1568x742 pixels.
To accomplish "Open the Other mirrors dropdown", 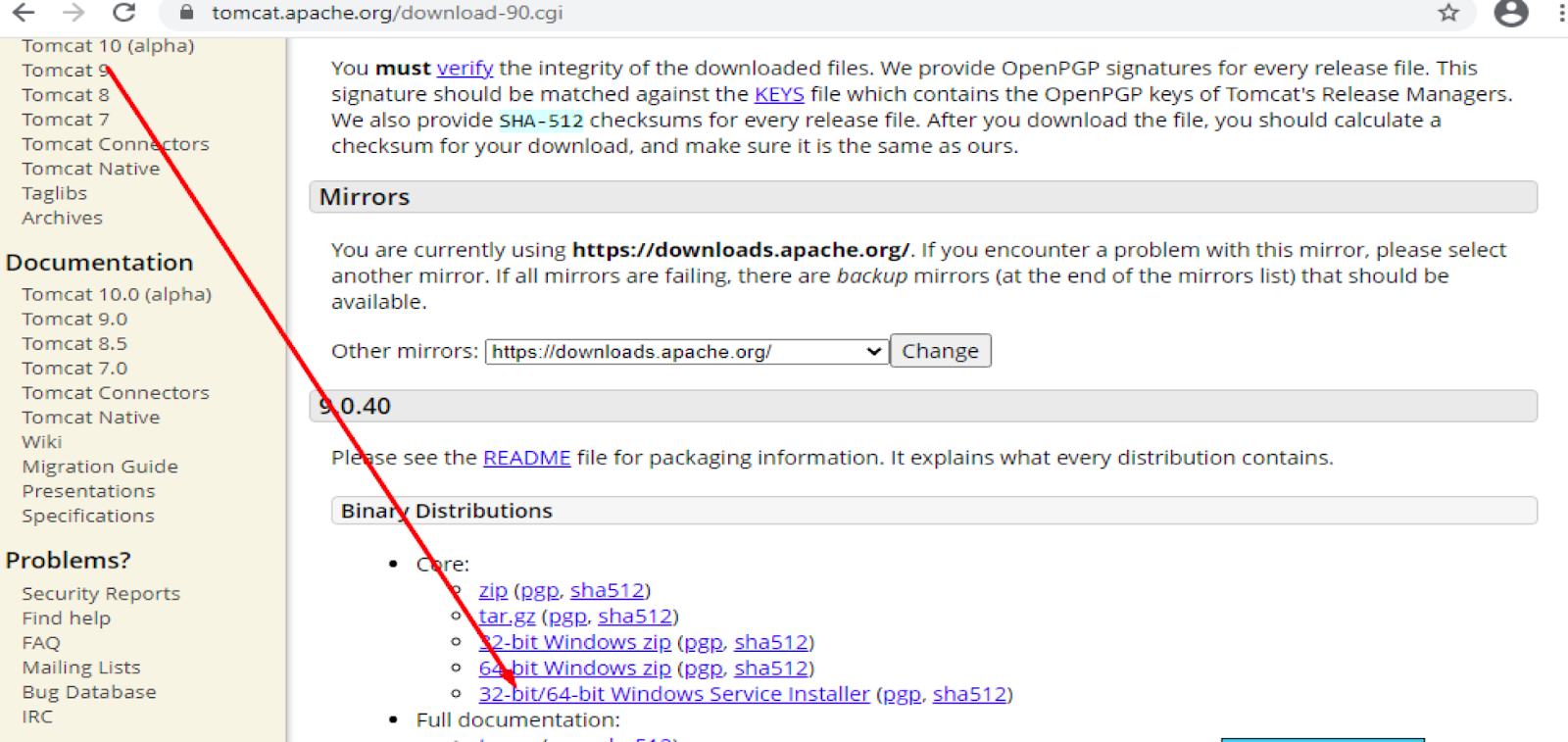I will click(x=686, y=352).
